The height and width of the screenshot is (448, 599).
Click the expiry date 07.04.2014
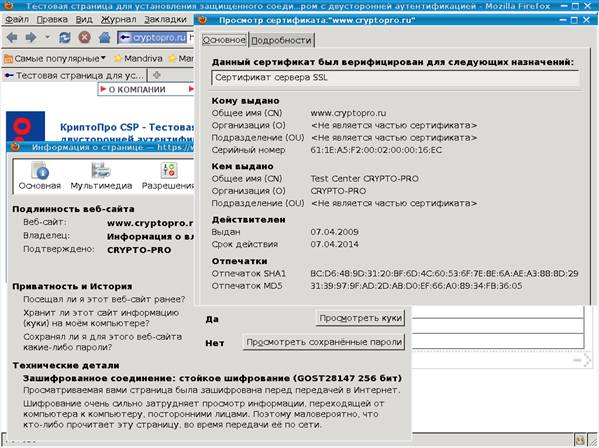click(334, 244)
